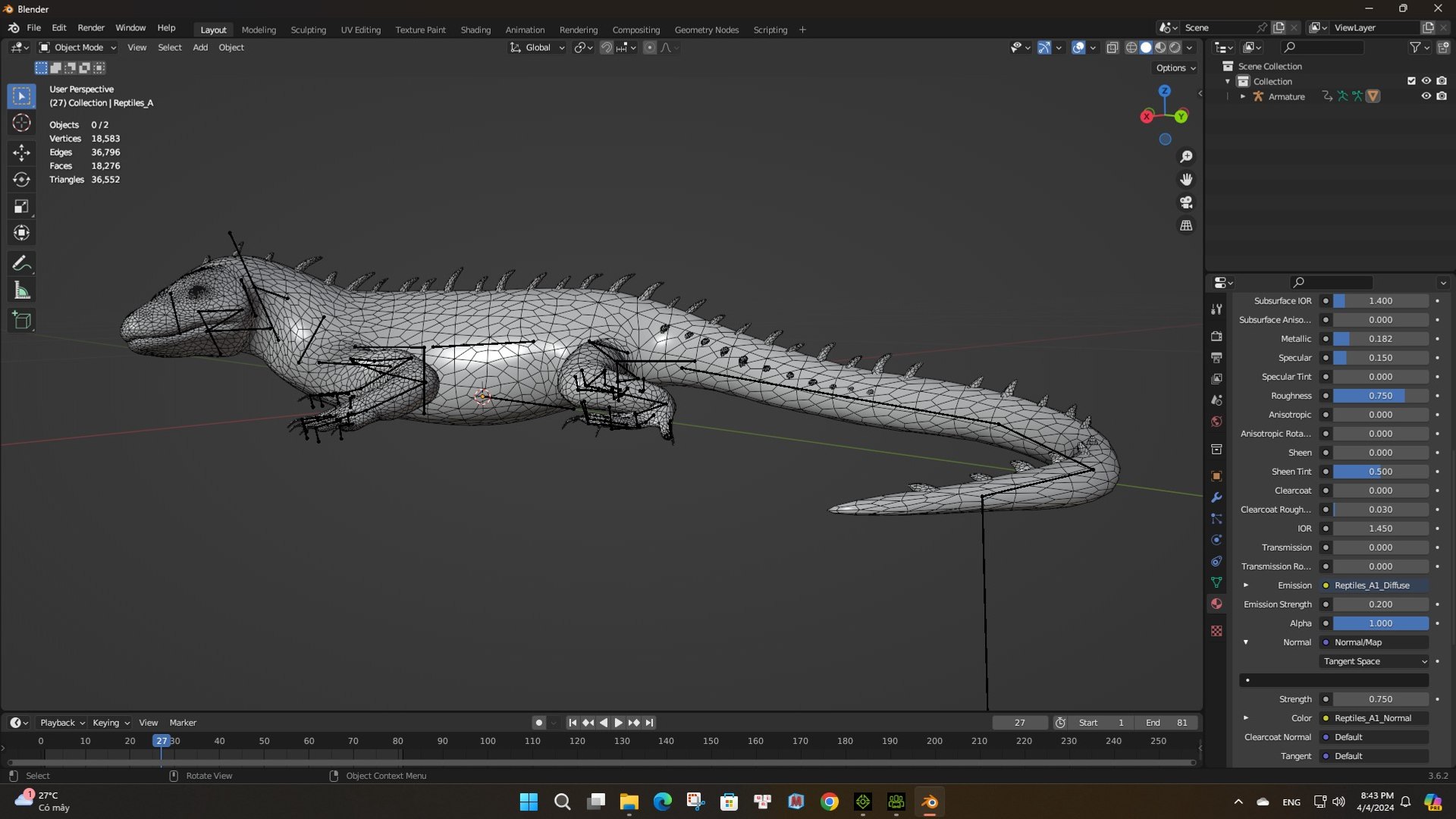1456x819 pixels.
Task: Open the timeline Playback popover
Action: [x=61, y=723]
